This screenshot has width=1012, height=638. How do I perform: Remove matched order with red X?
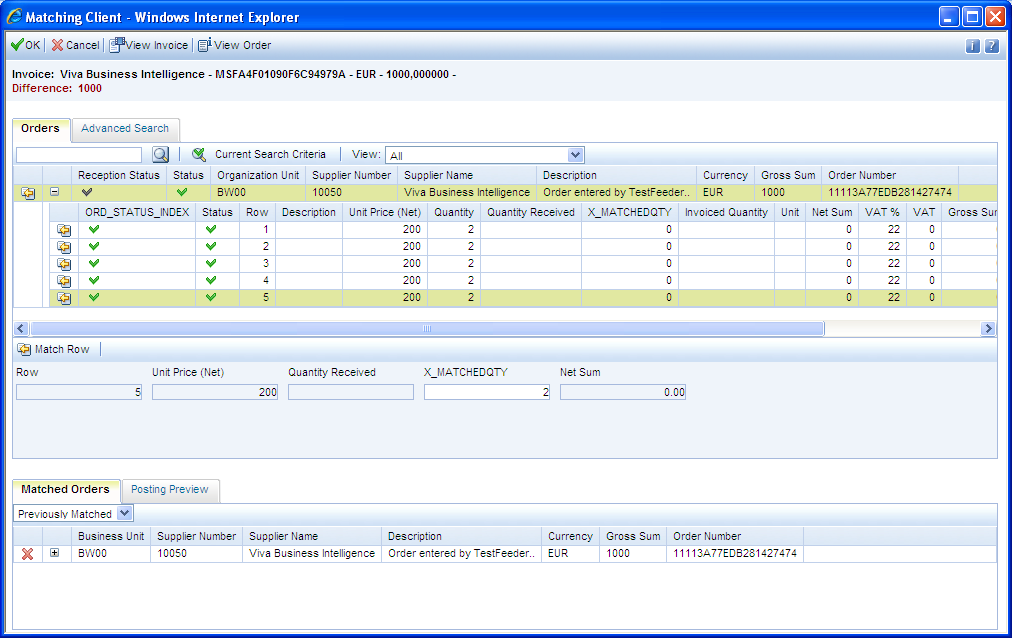tap(27, 554)
